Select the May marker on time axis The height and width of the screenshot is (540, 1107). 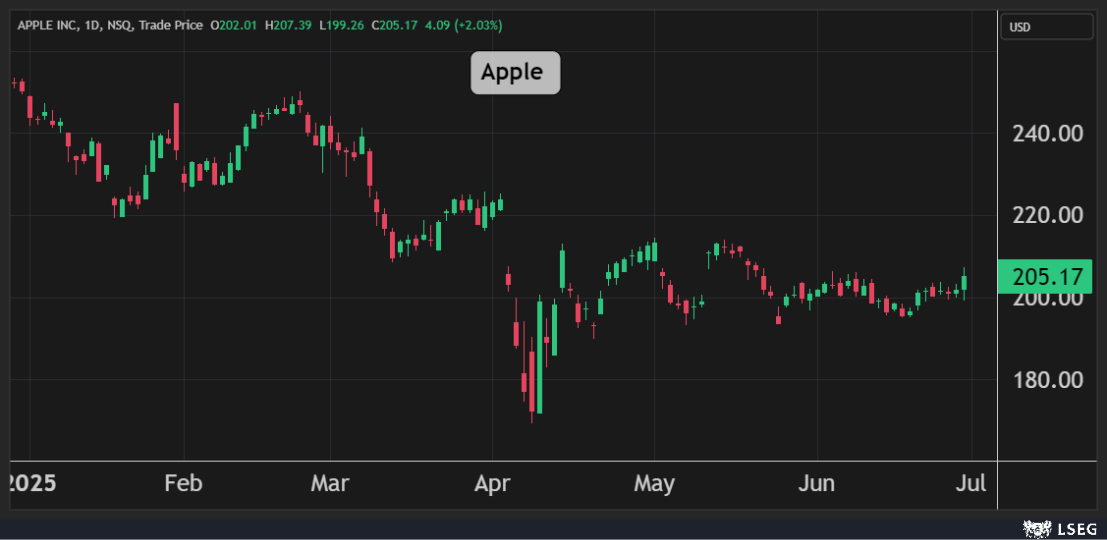click(654, 484)
